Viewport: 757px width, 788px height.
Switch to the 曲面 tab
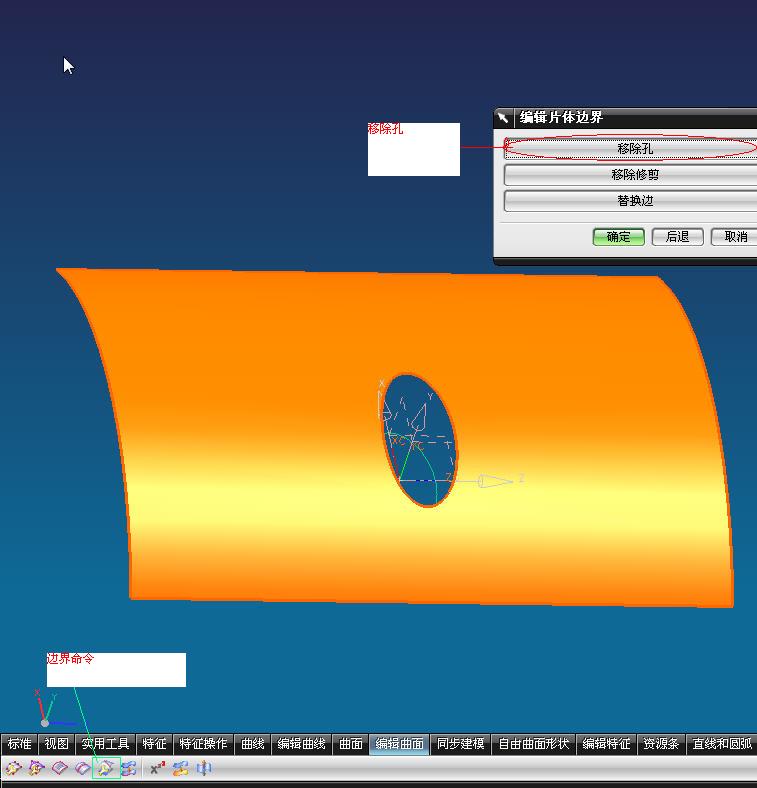(x=350, y=744)
